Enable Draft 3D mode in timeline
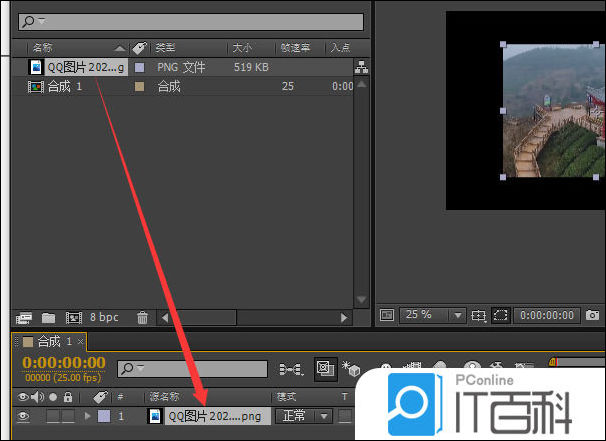 pos(351,369)
